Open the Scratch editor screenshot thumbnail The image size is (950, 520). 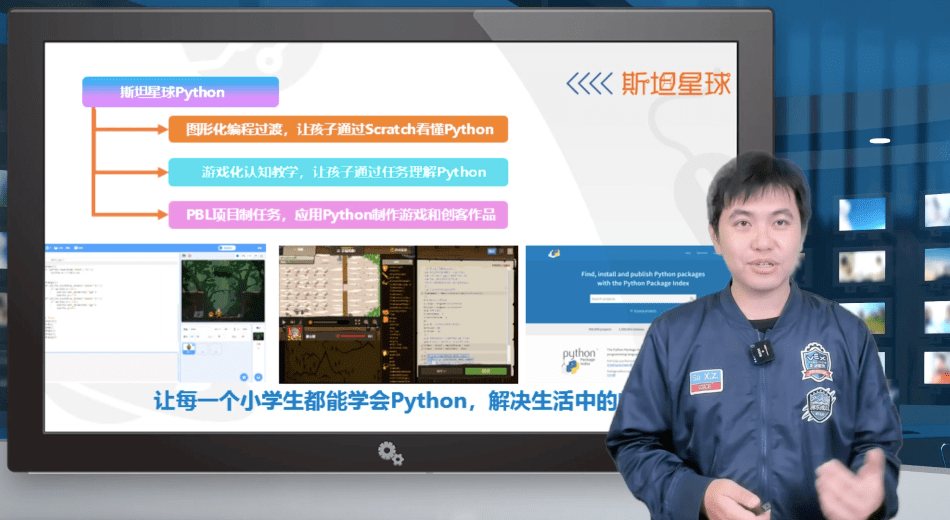(x=157, y=314)
